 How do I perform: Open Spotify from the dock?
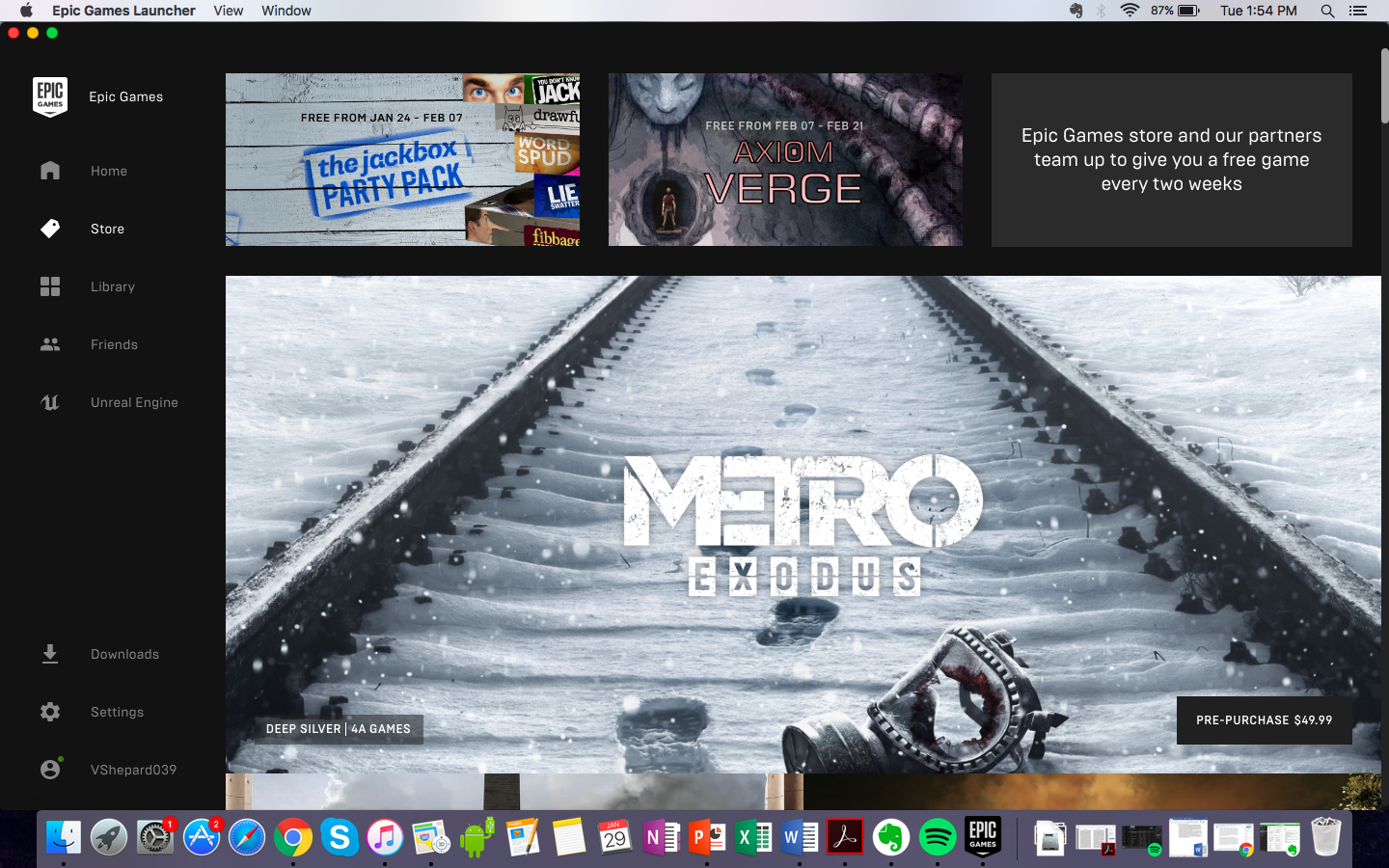pyautogui.click(x=937, y=837)
